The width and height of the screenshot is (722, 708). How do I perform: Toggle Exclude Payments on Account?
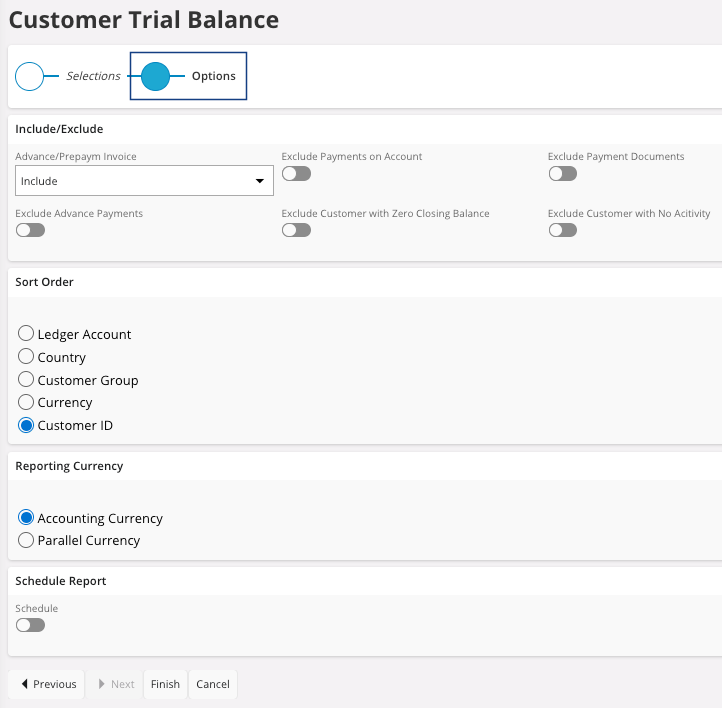point(296,174)
